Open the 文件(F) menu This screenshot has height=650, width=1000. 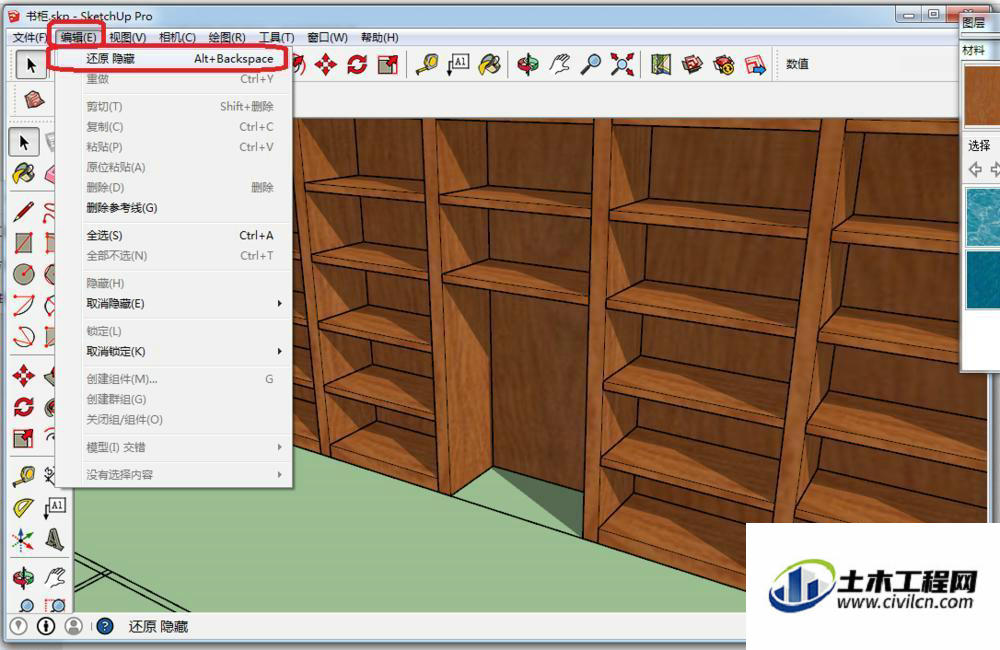[x=29, y=38]
